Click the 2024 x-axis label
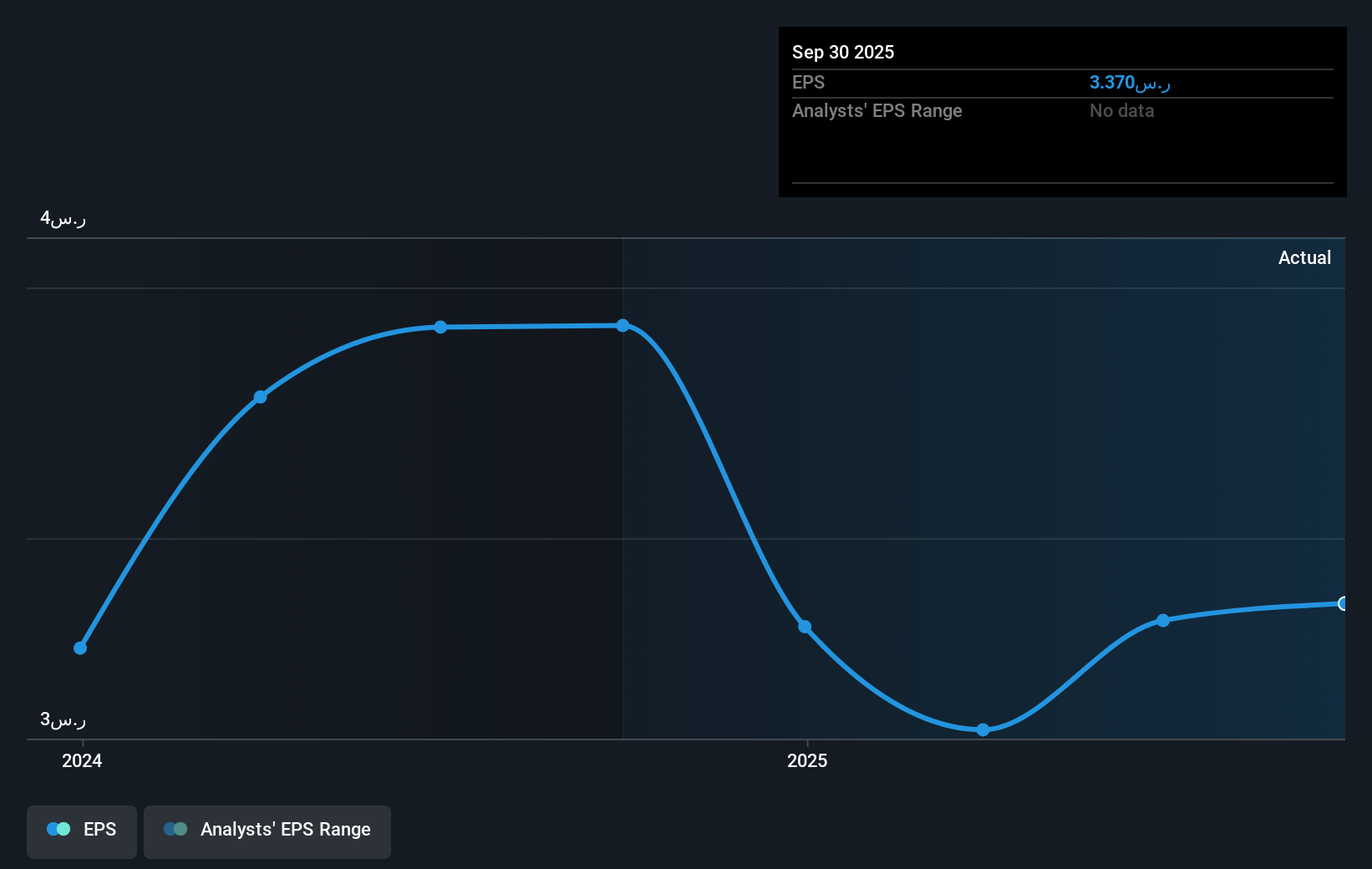Viewport: 1372px width, 869px height. [82, 760]
